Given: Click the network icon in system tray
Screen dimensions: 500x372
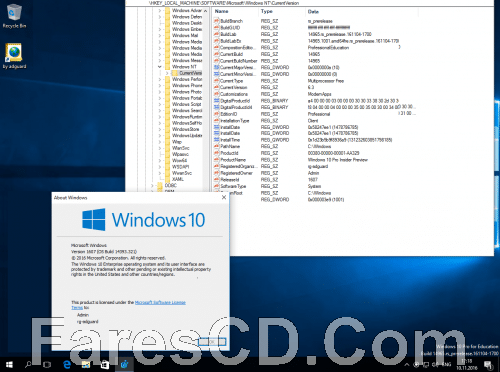Looking at the screenshot, I should click(426, 365).
